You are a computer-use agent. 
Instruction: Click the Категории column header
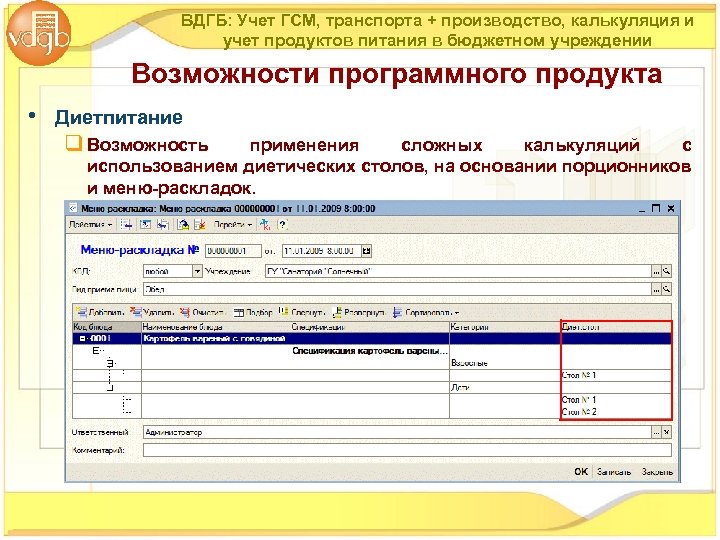coord(505,327)
